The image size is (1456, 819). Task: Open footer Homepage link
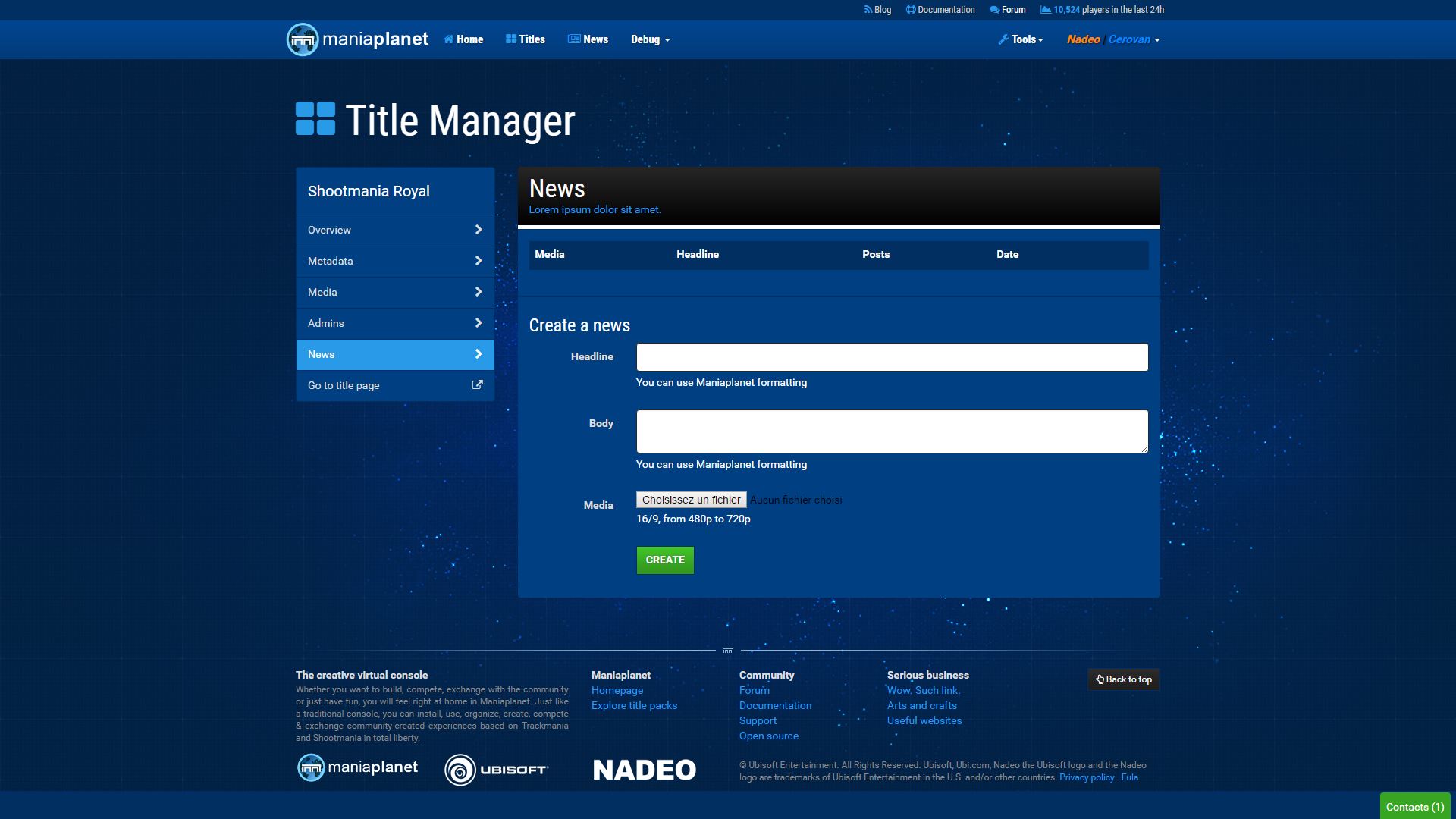click(617, 690)
